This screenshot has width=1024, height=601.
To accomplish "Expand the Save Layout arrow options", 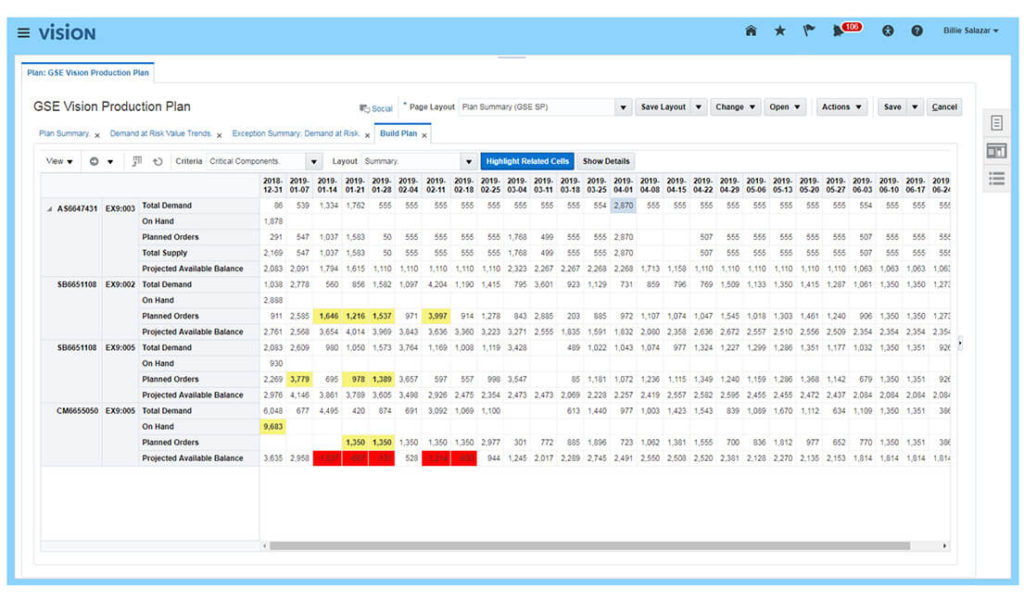I will point(698,107).
